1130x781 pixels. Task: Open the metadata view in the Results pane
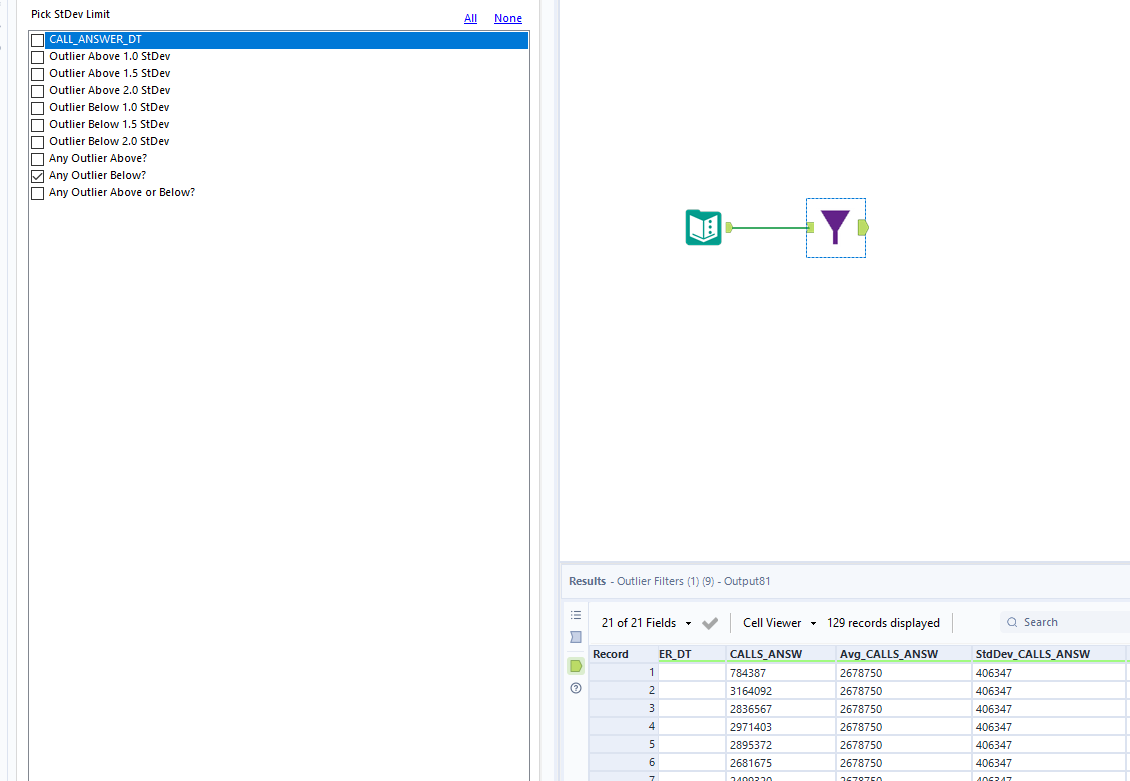point(575,615)
